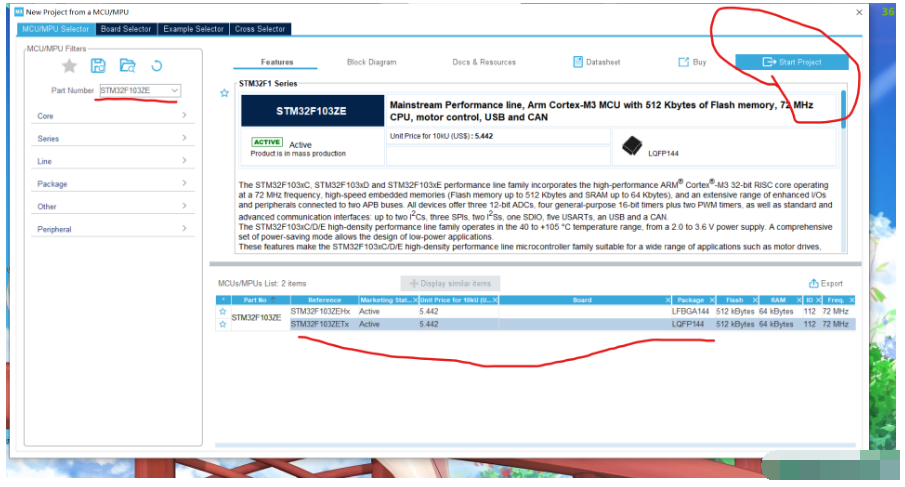Screen dimensions: 905x487
Task: Open the load saved search folder icon
Action: coord(127,66)
